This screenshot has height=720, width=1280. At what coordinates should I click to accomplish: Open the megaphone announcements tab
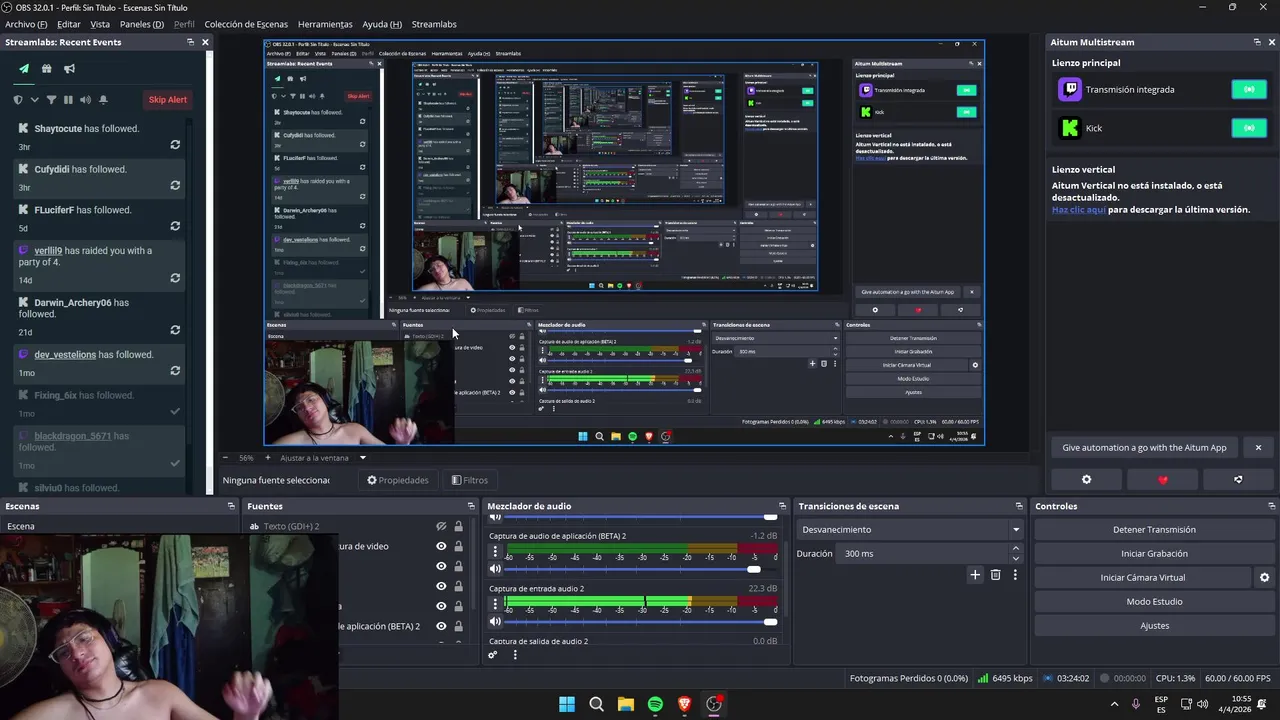(69, 69)
